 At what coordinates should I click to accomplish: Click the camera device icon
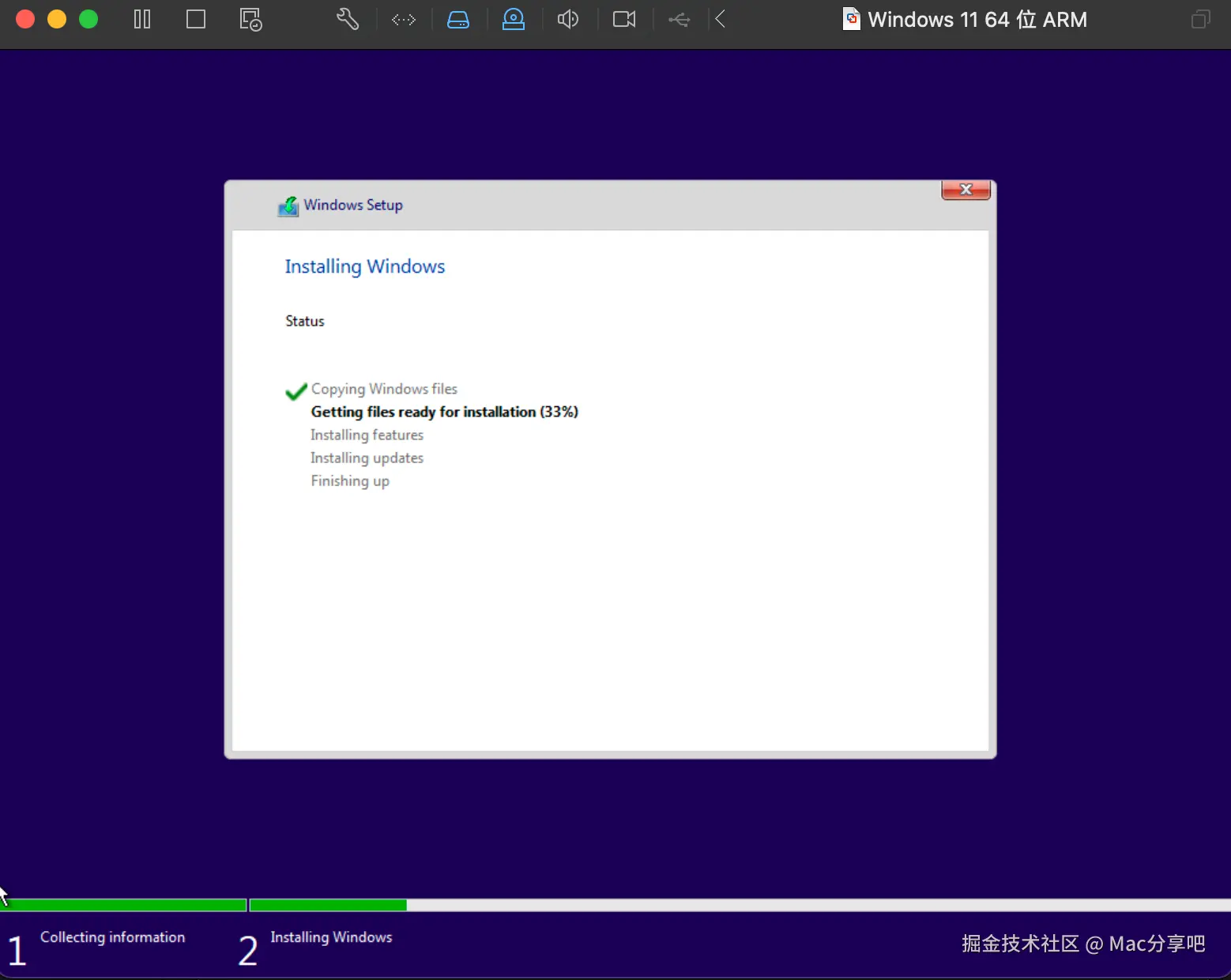(624, 19)
